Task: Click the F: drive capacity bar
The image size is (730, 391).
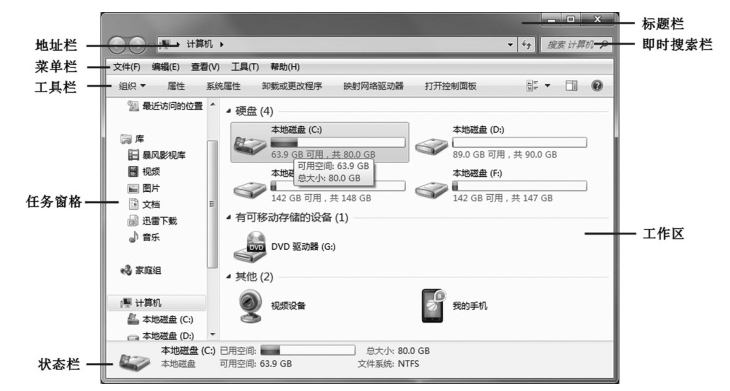Action: [x=520, y=186]
